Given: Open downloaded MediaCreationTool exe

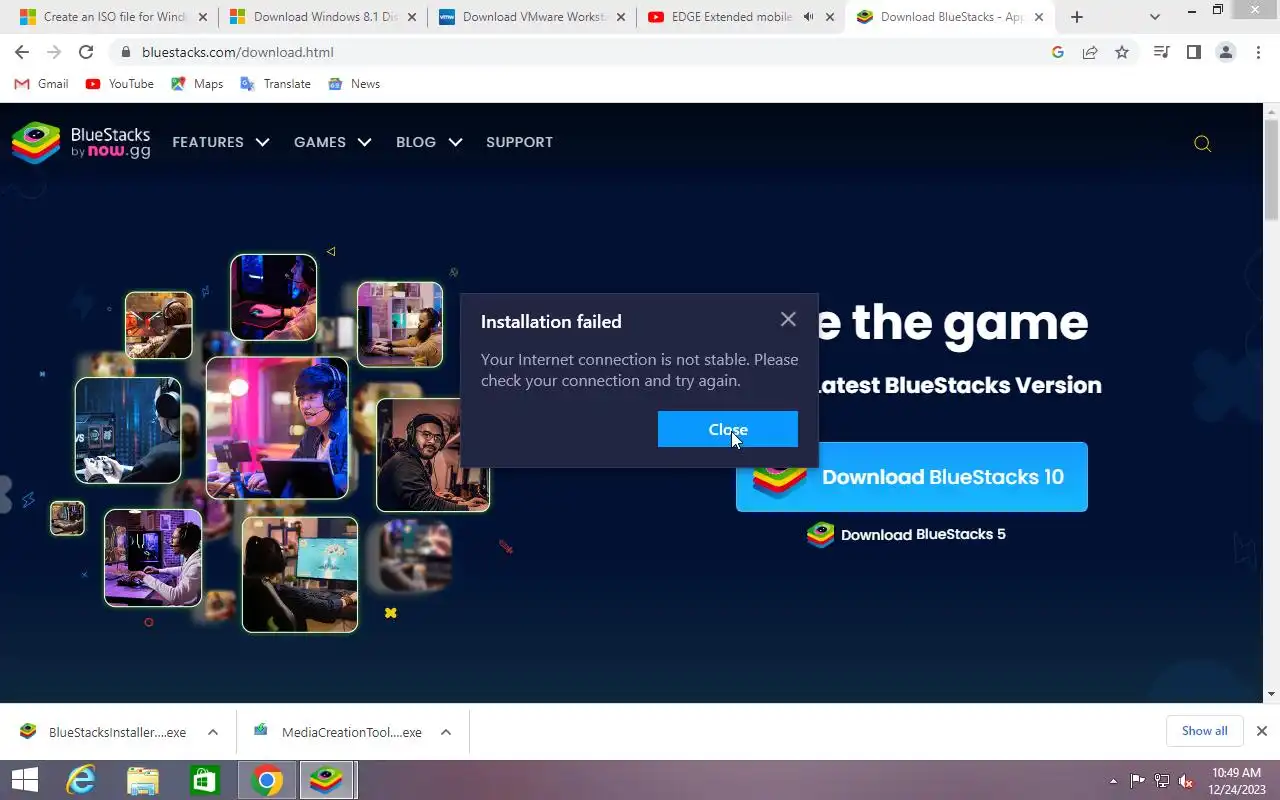Looking at the screenshot, I should tap(338, 732).
